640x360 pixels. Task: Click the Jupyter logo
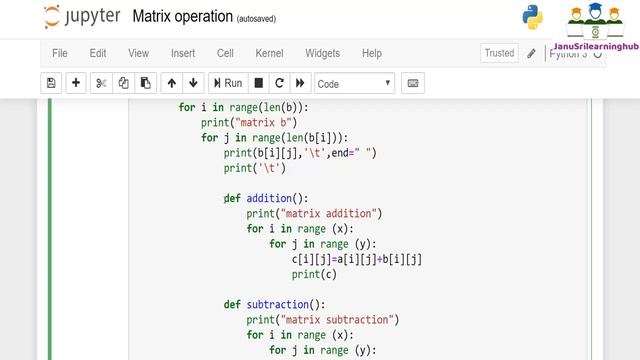click(x=82, y=17)
